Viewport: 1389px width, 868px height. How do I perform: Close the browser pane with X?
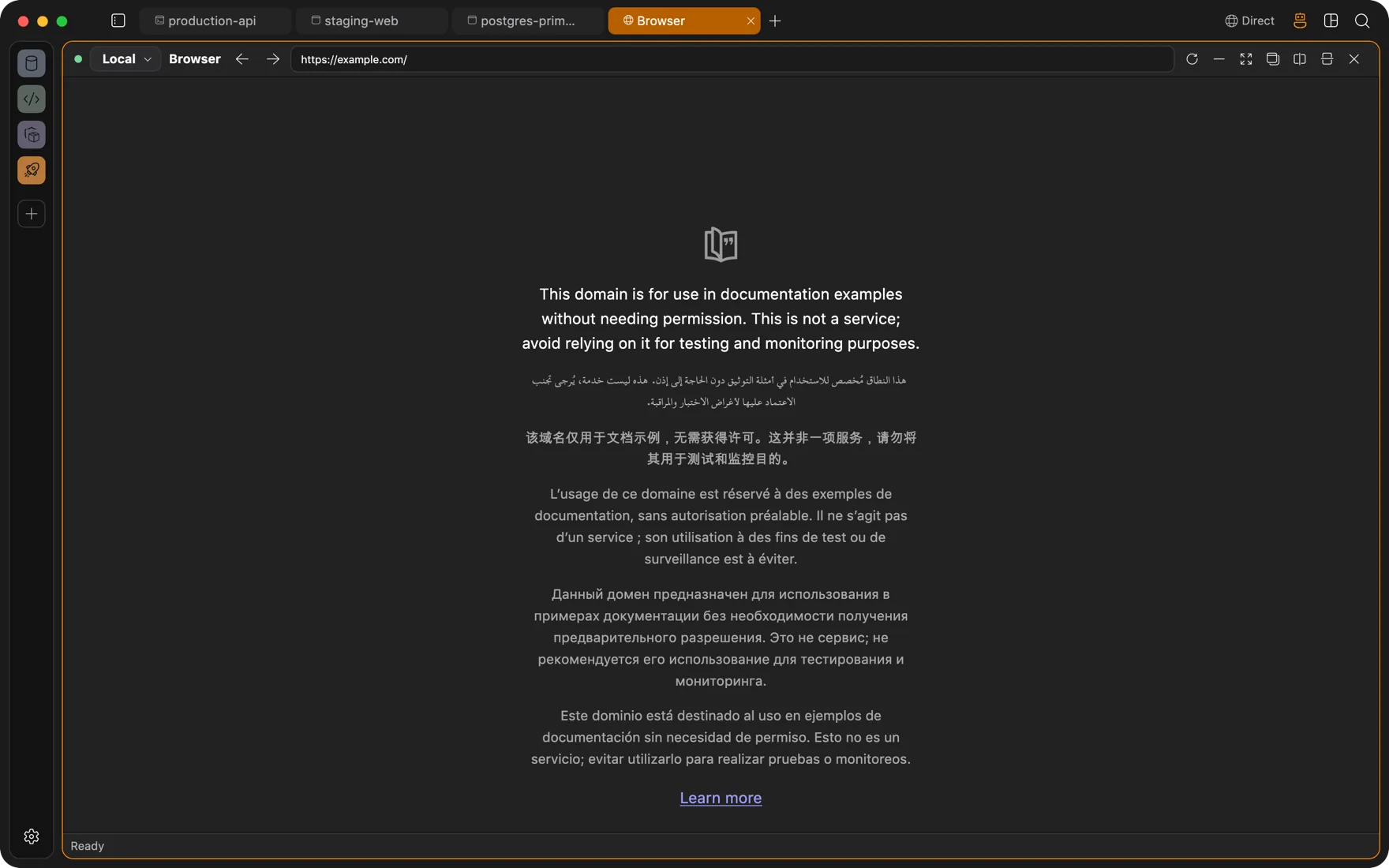click(x=1354, y=59)
